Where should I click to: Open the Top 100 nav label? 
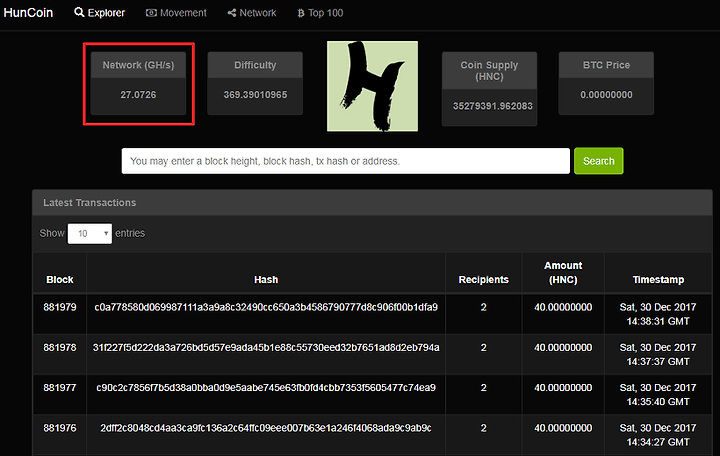coord(326,13)
